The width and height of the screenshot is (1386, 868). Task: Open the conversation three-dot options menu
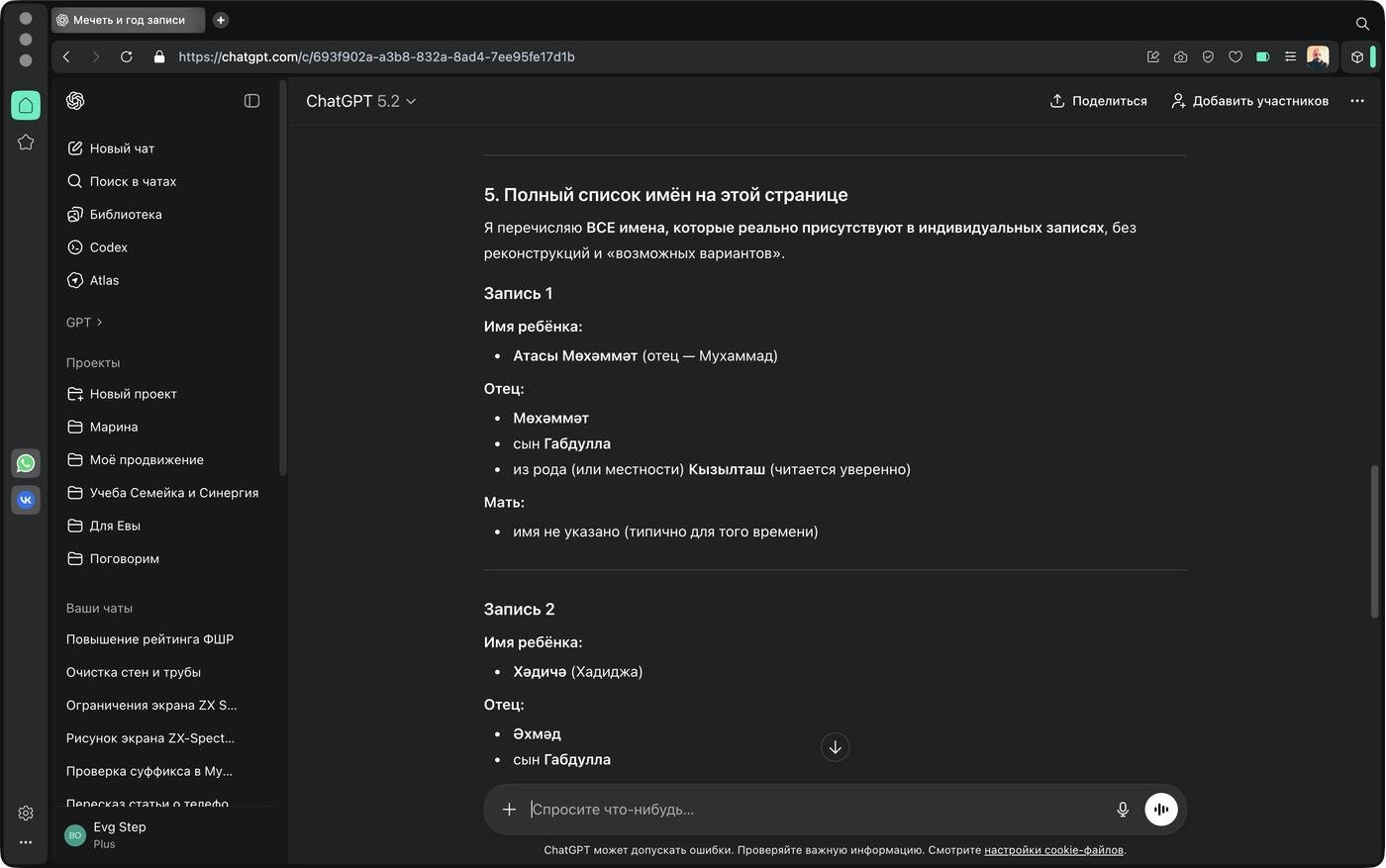(x=1356, y=101)
